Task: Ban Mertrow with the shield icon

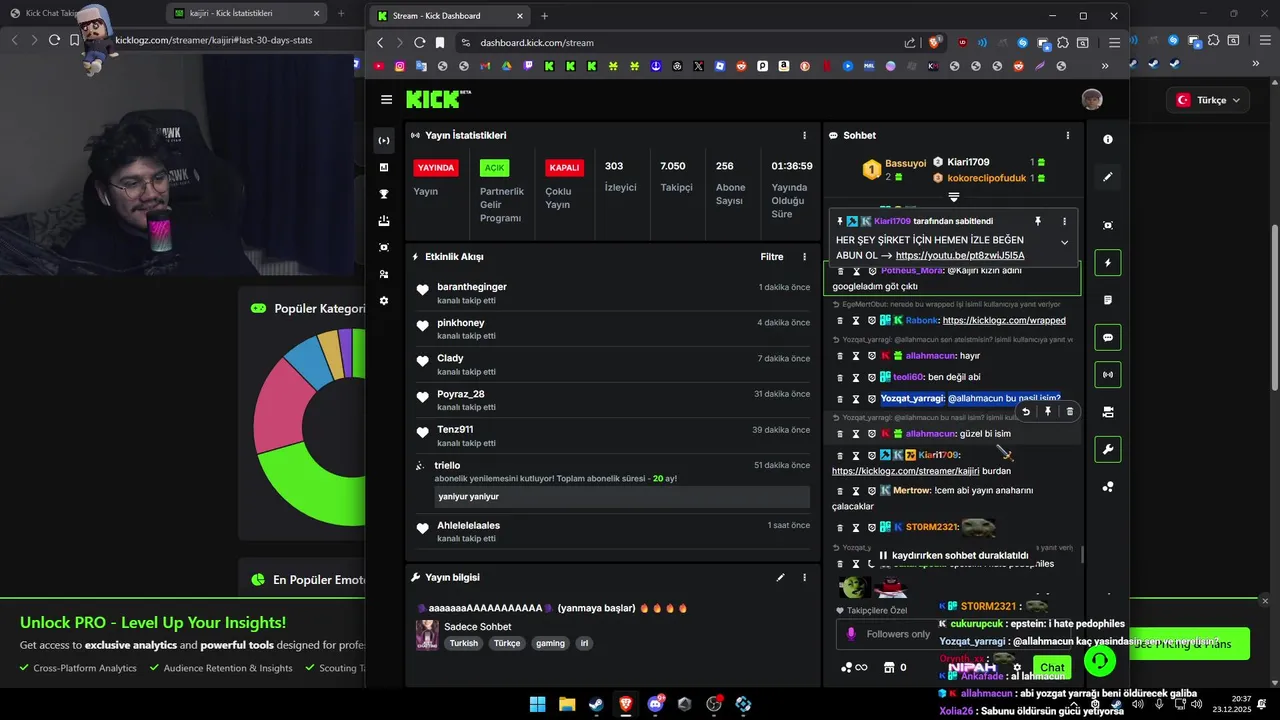Action: pos(872,491)
